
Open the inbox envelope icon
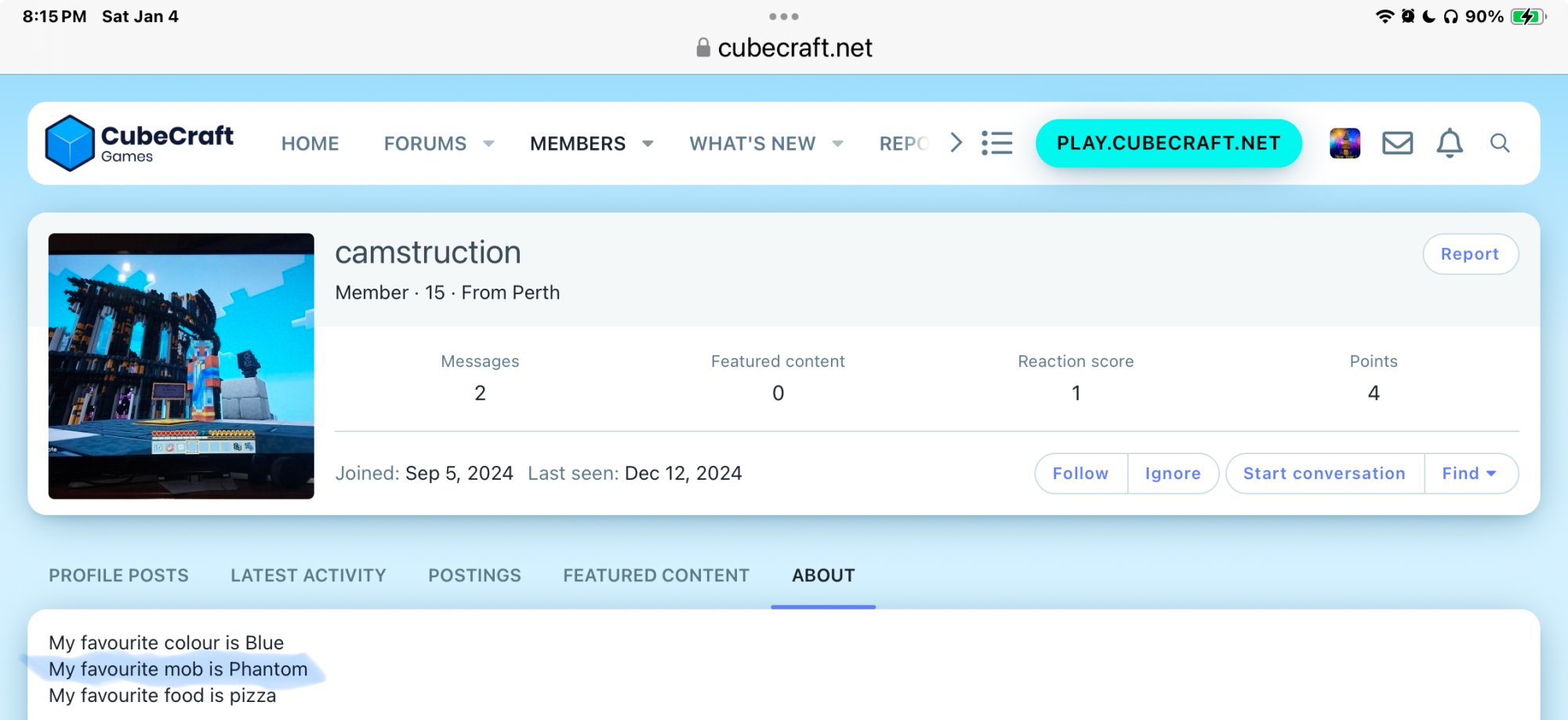pyautogui.click(x=1397, y=143)
